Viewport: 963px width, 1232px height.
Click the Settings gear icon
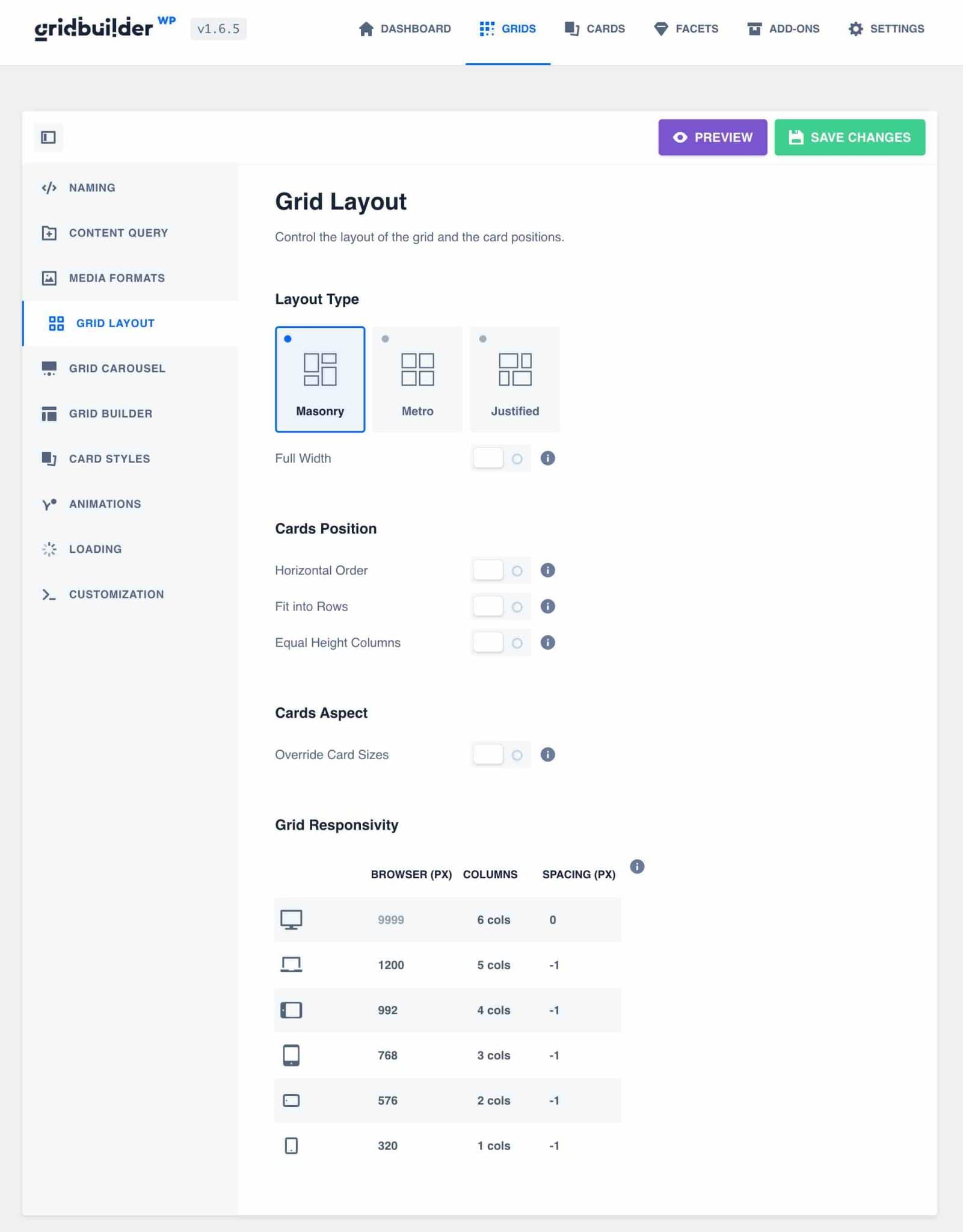pyautogui.click(x=855, y=28)
